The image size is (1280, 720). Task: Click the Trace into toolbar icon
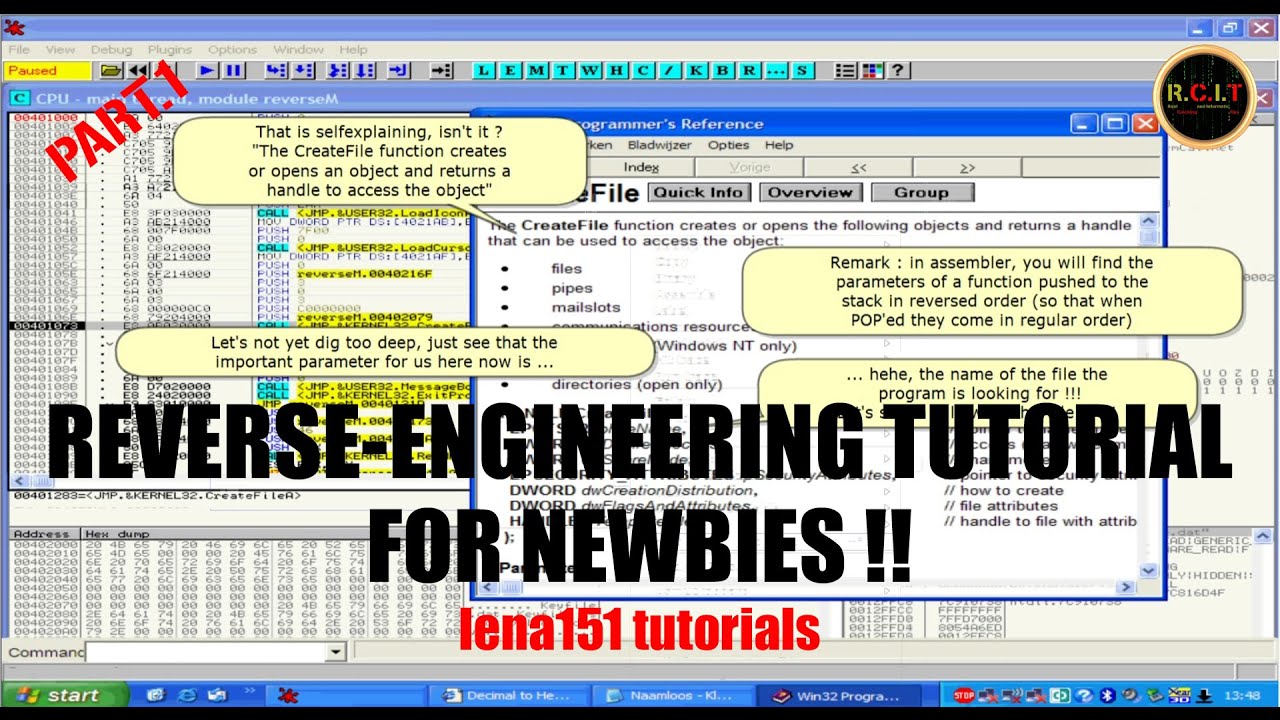pyautogui.click(x=339, y=70)
